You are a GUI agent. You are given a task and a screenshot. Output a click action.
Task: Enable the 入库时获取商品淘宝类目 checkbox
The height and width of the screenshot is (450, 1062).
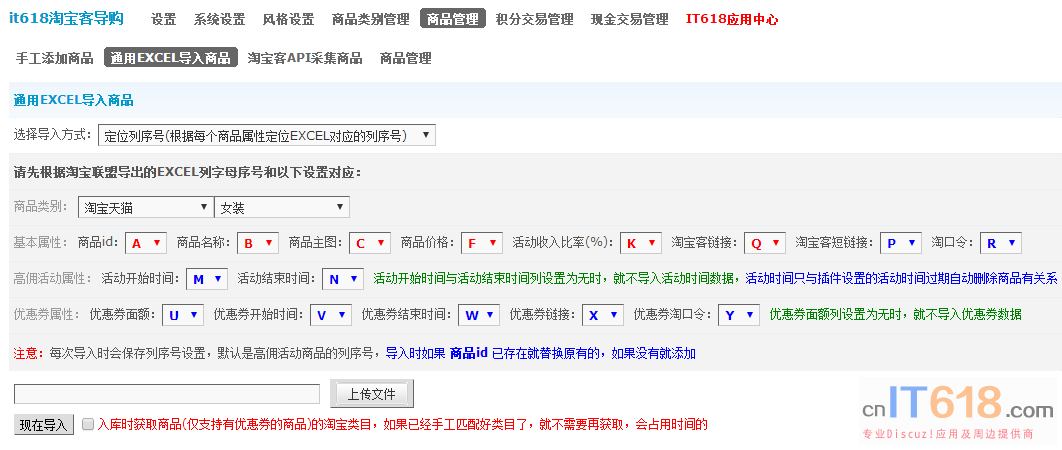coord(87,425)
